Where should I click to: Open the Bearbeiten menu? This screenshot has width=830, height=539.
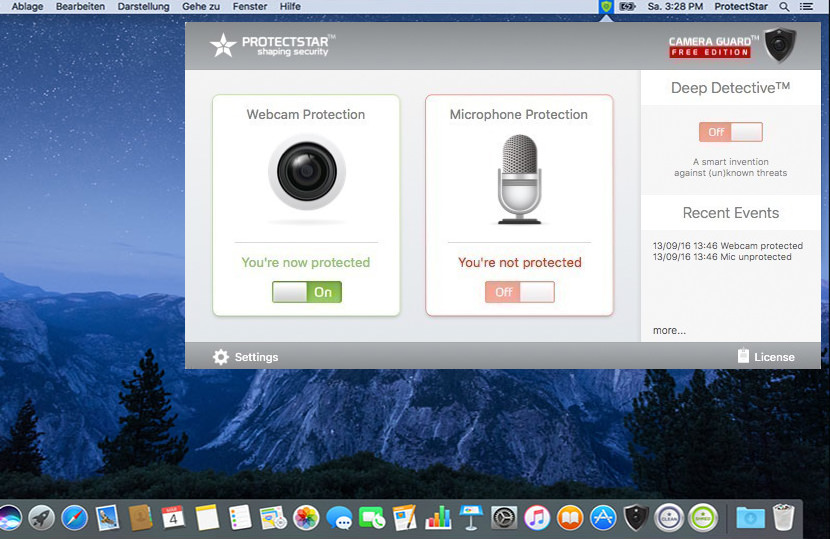[80, 6]
